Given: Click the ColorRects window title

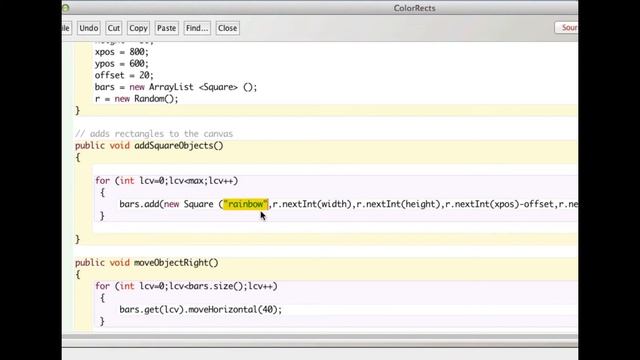Looking at the screenshot, I should coord(414,8).
